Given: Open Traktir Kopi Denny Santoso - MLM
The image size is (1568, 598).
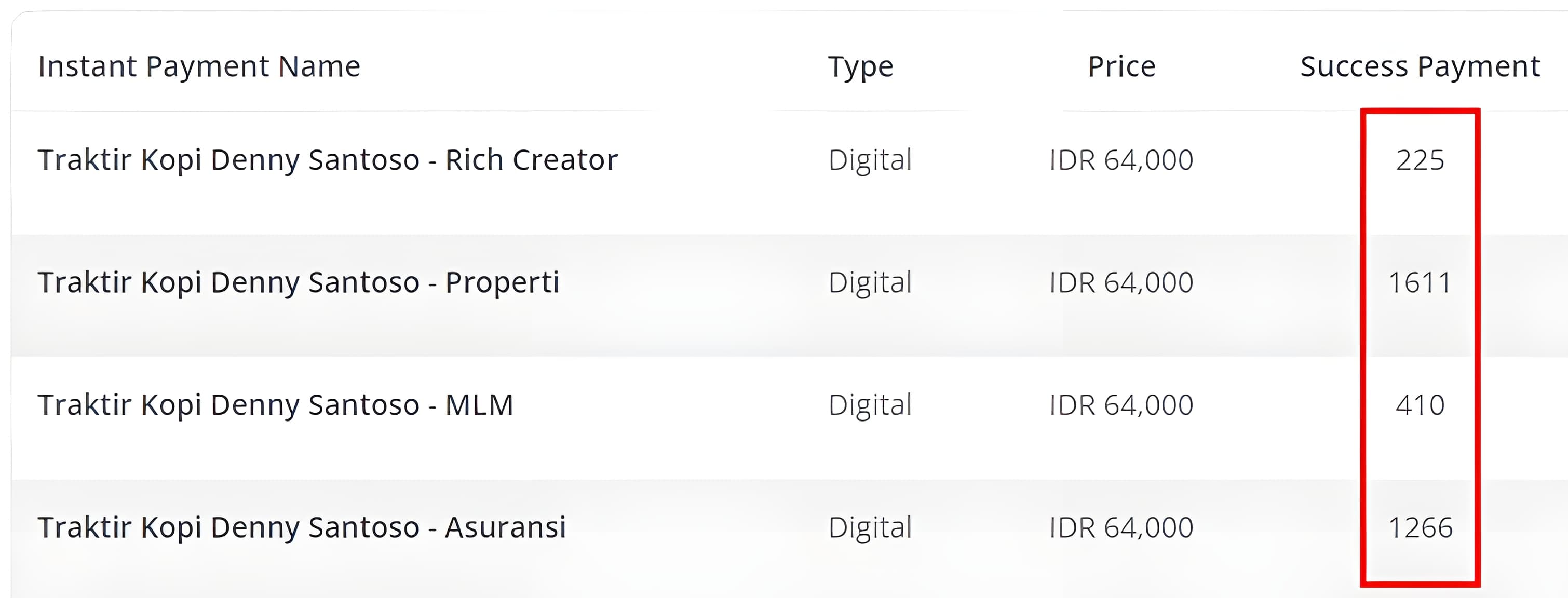Looking at the screenshot, I should click(x=275, y=405).
